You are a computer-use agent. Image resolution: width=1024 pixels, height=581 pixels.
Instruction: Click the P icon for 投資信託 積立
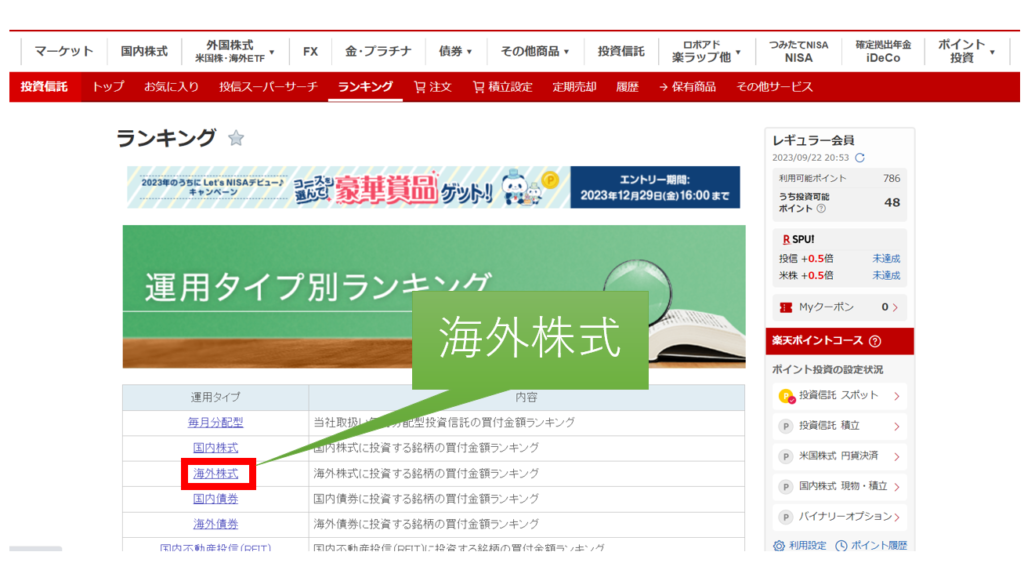786,426
